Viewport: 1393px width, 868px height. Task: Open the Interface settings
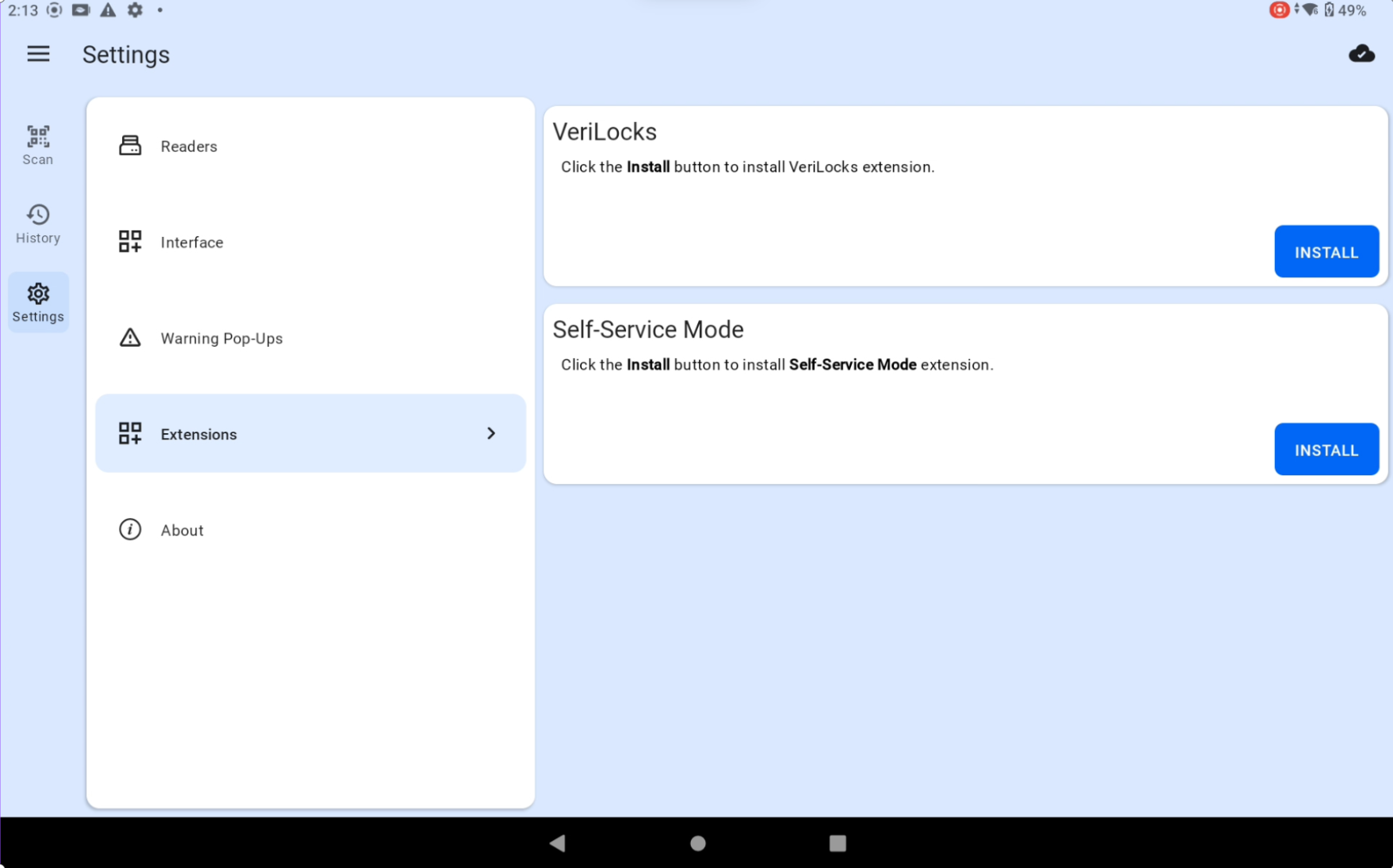(311, 242)
